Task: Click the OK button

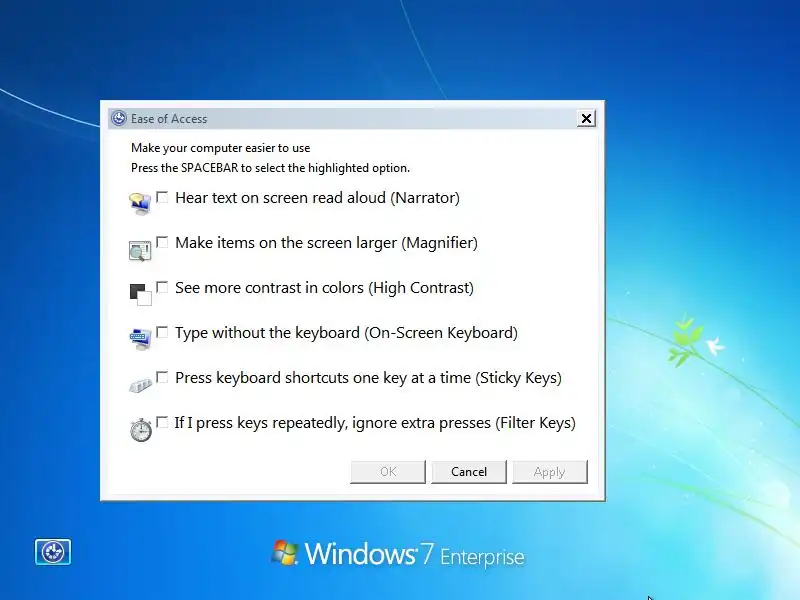Action: [388, 471]
